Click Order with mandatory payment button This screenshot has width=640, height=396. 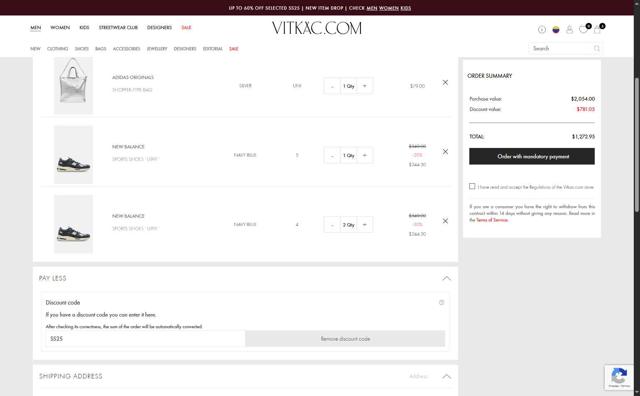531,156
